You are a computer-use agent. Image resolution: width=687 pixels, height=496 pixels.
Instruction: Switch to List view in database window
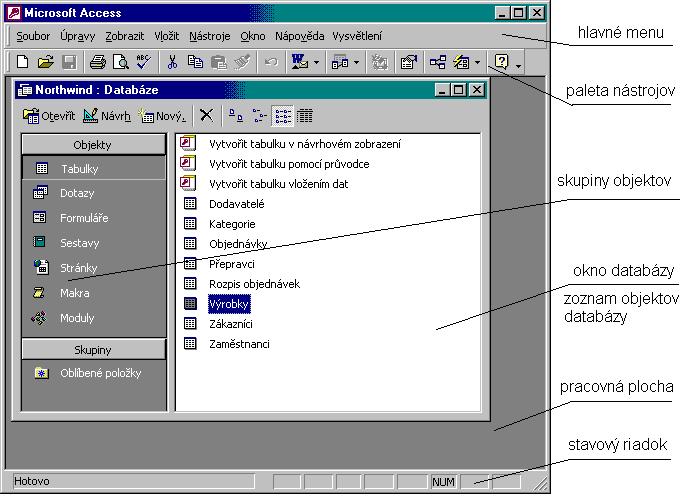point(283,116)
